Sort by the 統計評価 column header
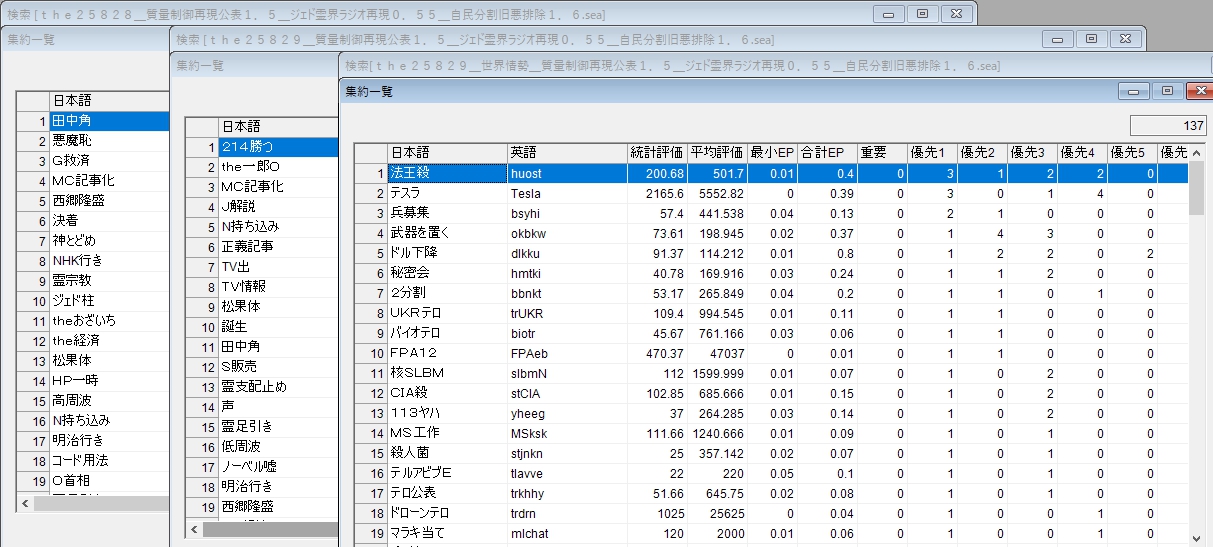 [x=656, y=153]
